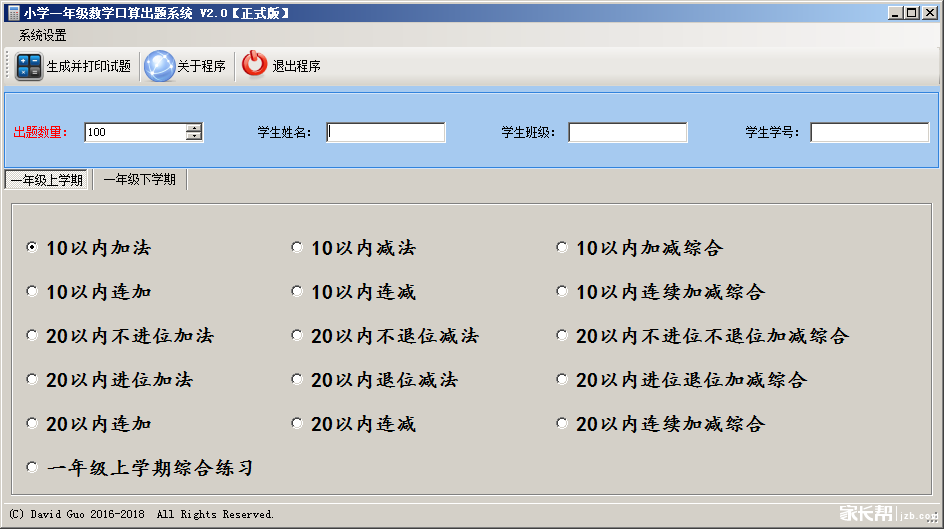The image size is (944, 529).
Task: Select the 20以内进位加法 radio button
Action: tap(32, 379)
